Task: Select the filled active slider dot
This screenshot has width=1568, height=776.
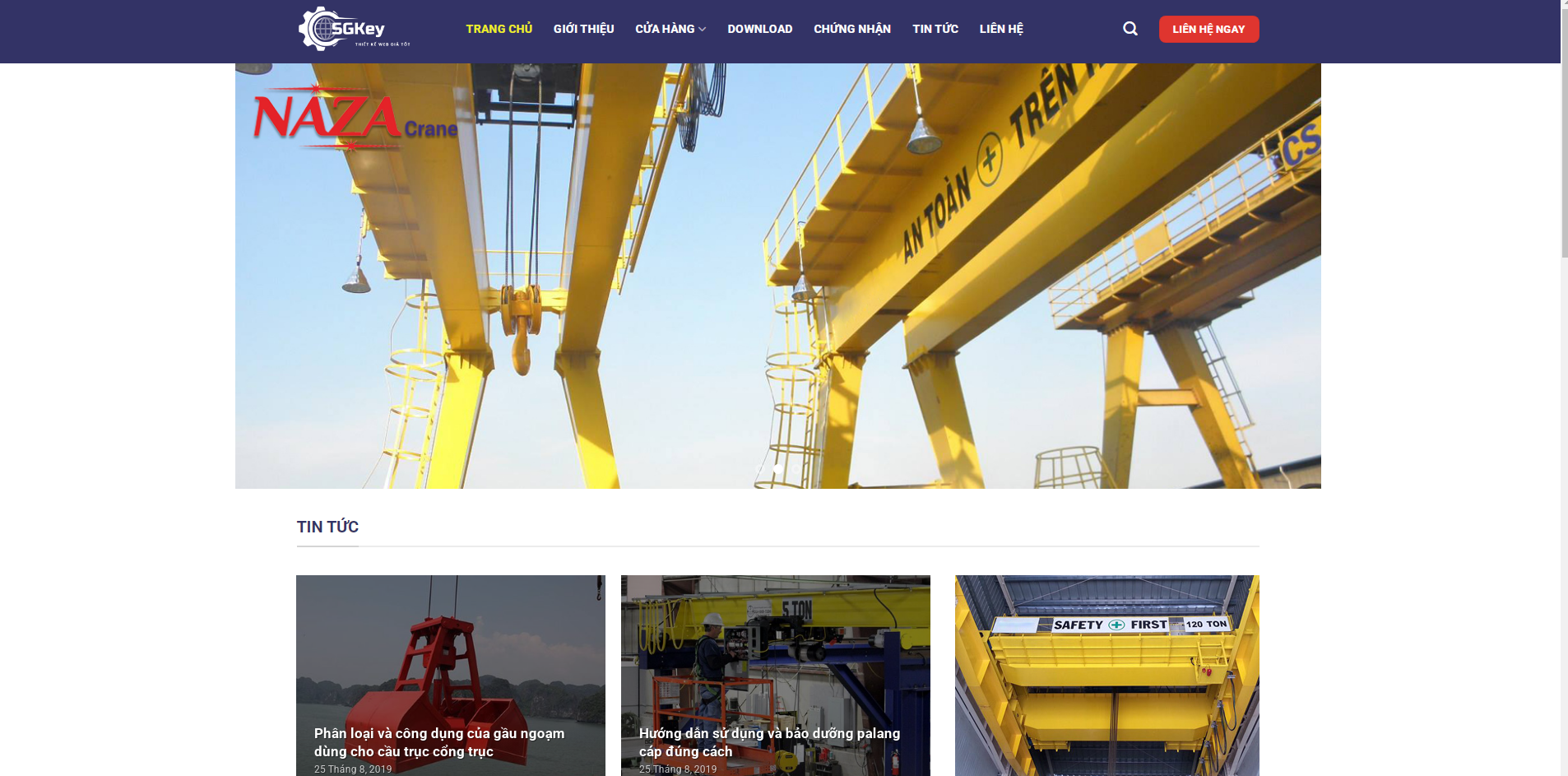Action: [x=778, y=469]
